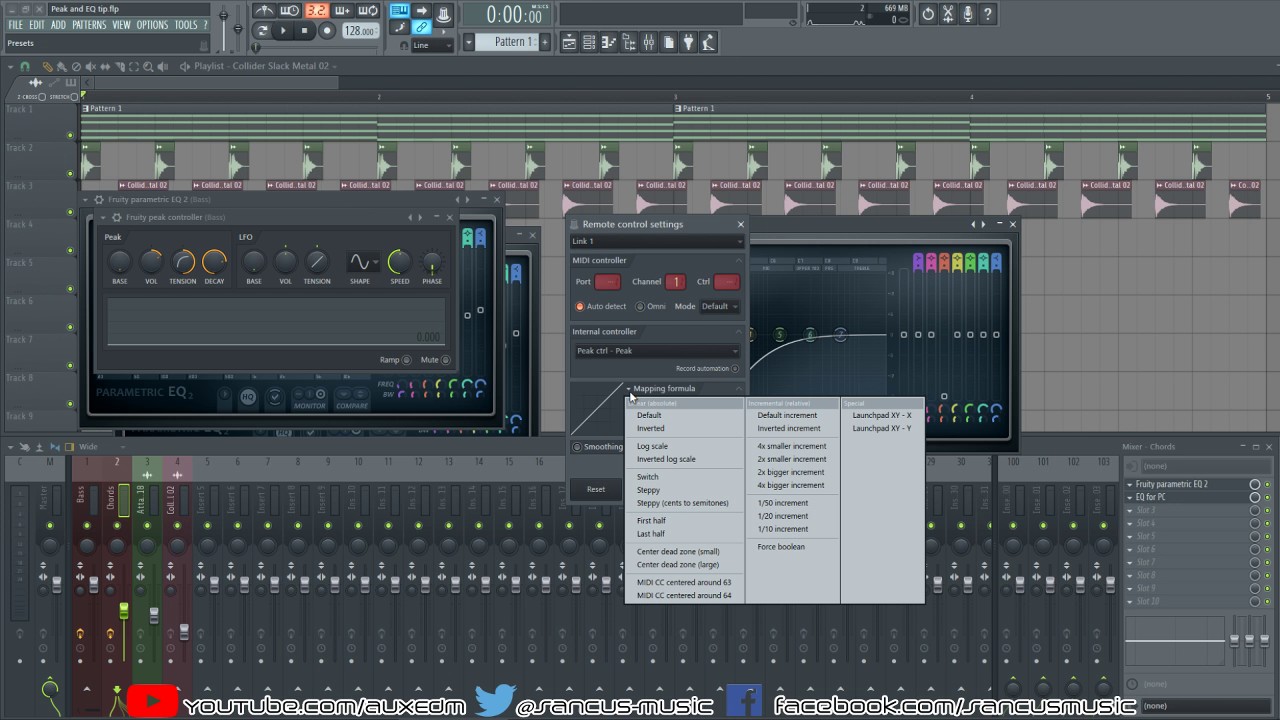
Task: Click the Reset button
Action: [x=595, y=489]
